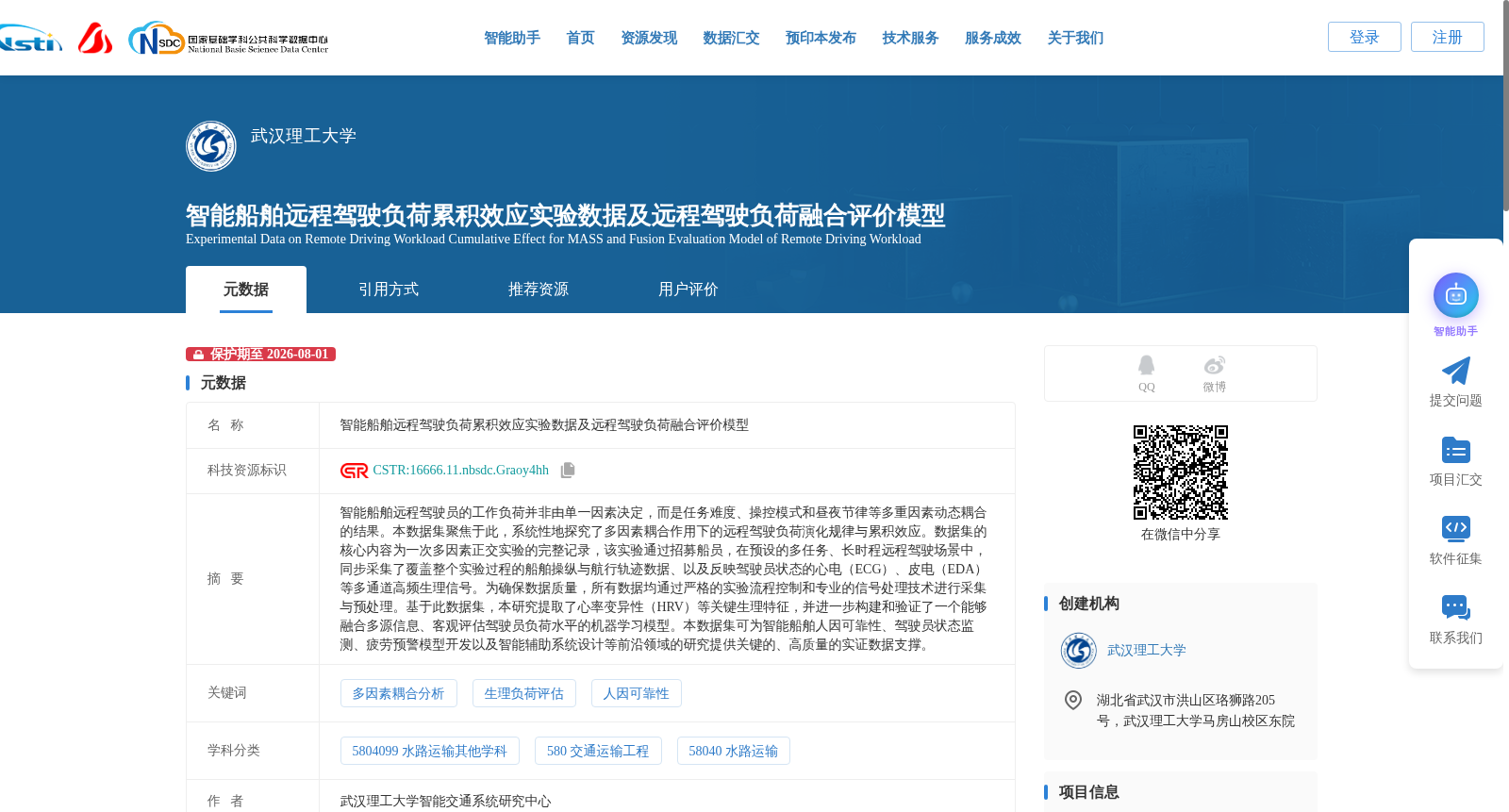
Task: Select the 元数据 tab
Action: pyautogui.click(x=246, y=290)
